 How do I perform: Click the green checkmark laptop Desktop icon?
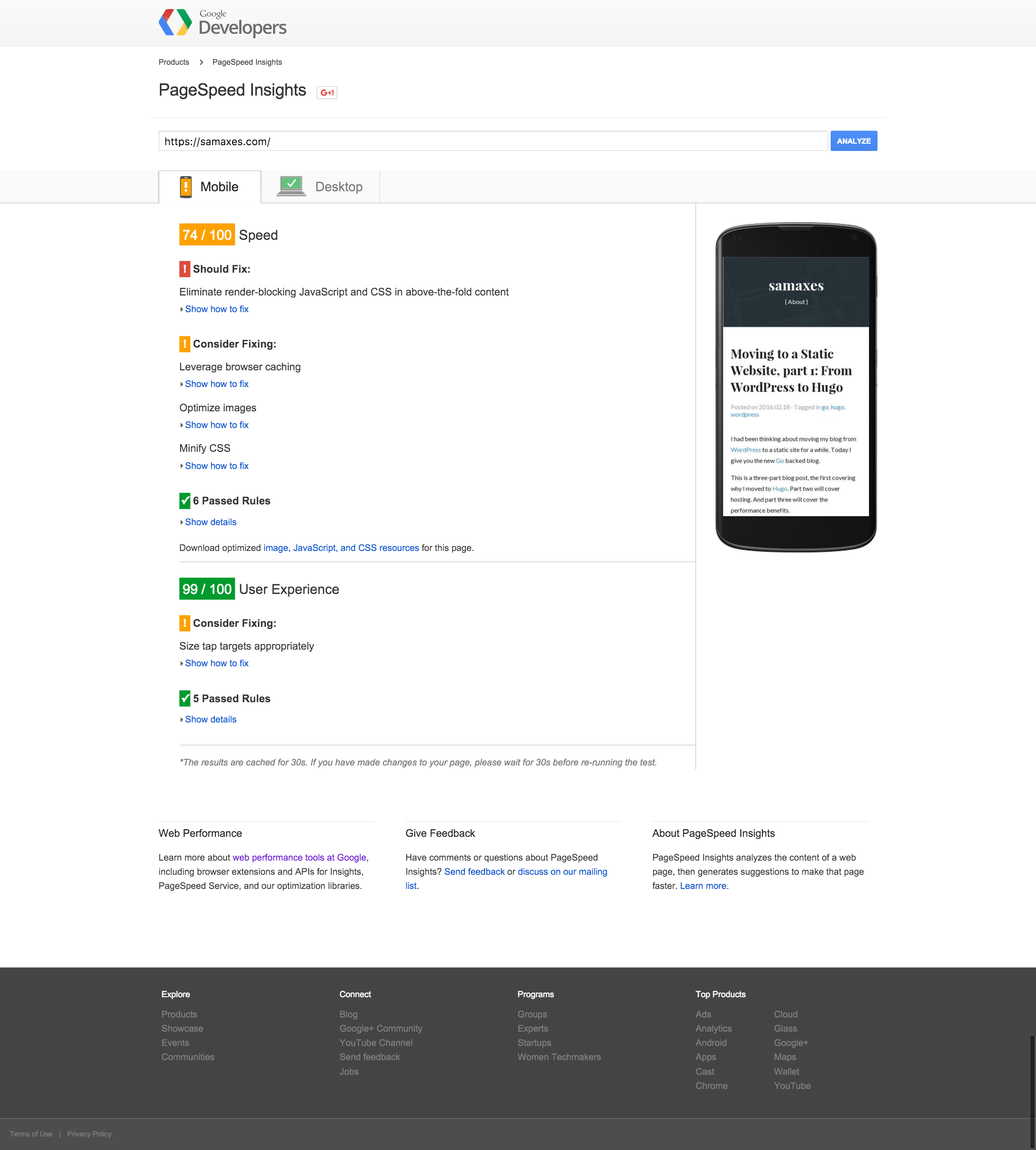pos(291,186)
